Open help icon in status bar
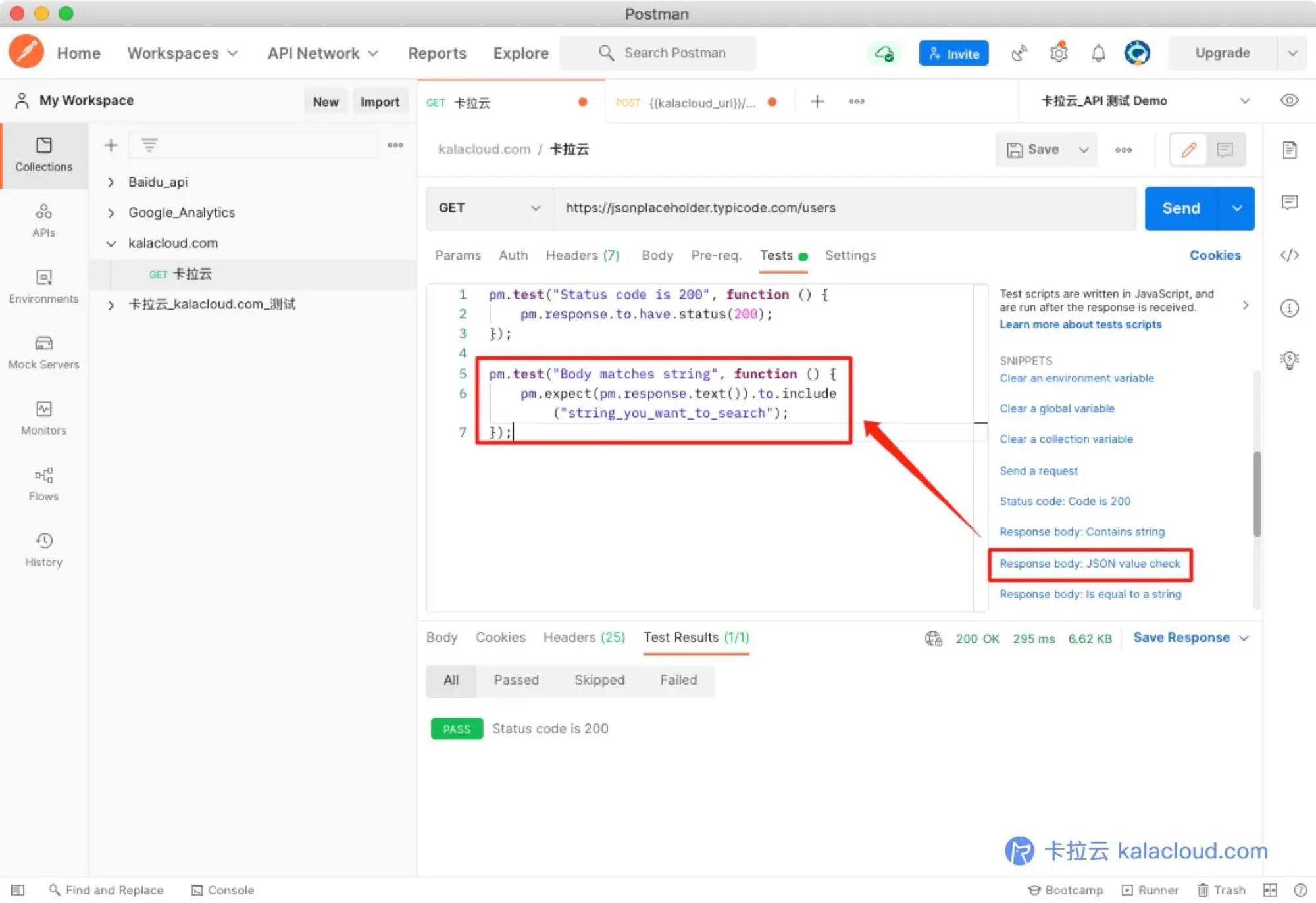The image size is (1316, 903). pyautogui.click(x=1300, y=890)
